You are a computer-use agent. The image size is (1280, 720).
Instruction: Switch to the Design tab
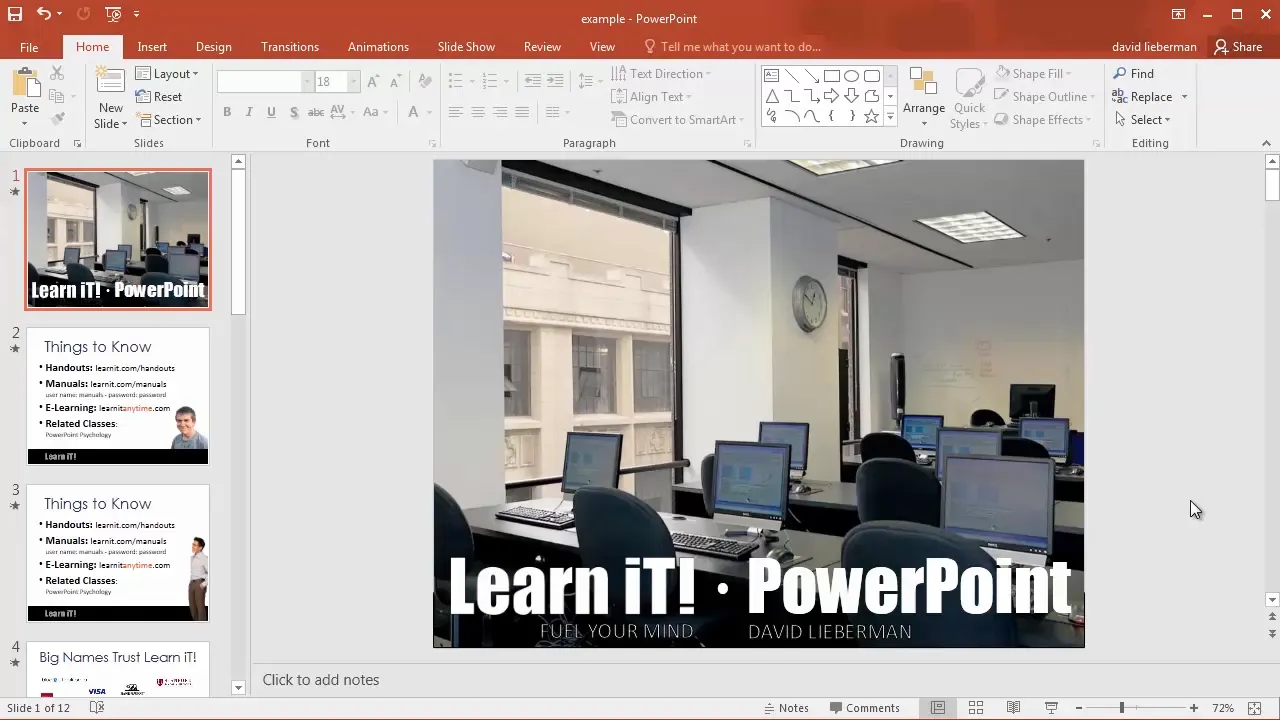213,47
